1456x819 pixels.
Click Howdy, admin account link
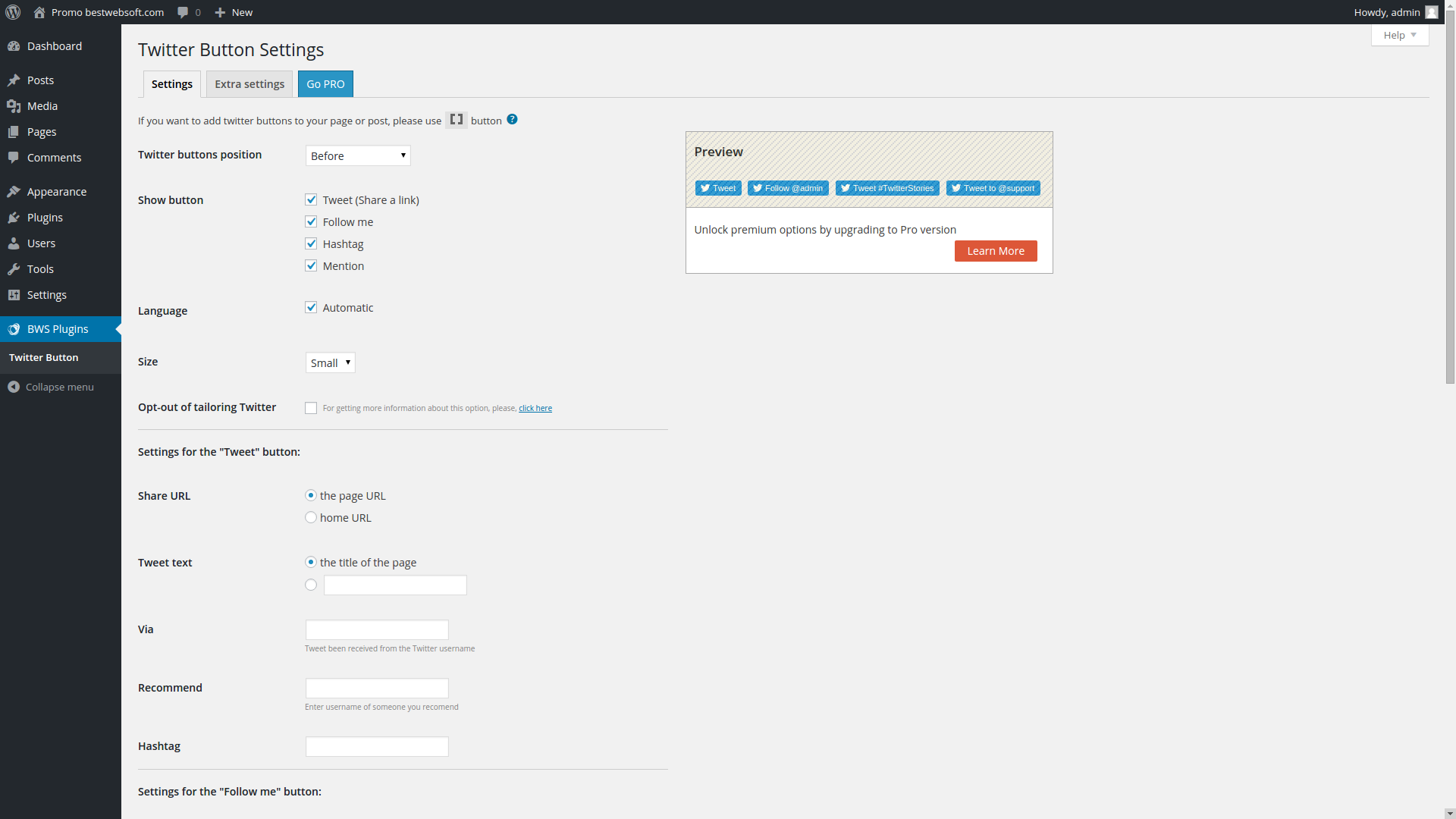click(1387, 12)
